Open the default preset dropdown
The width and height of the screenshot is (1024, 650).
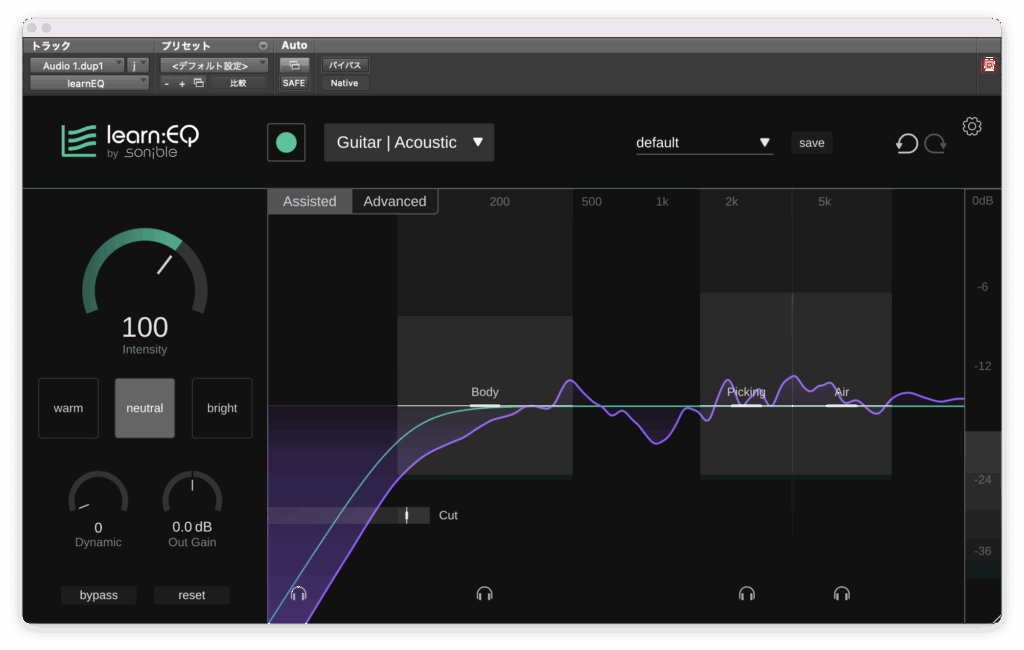point(704,142)
